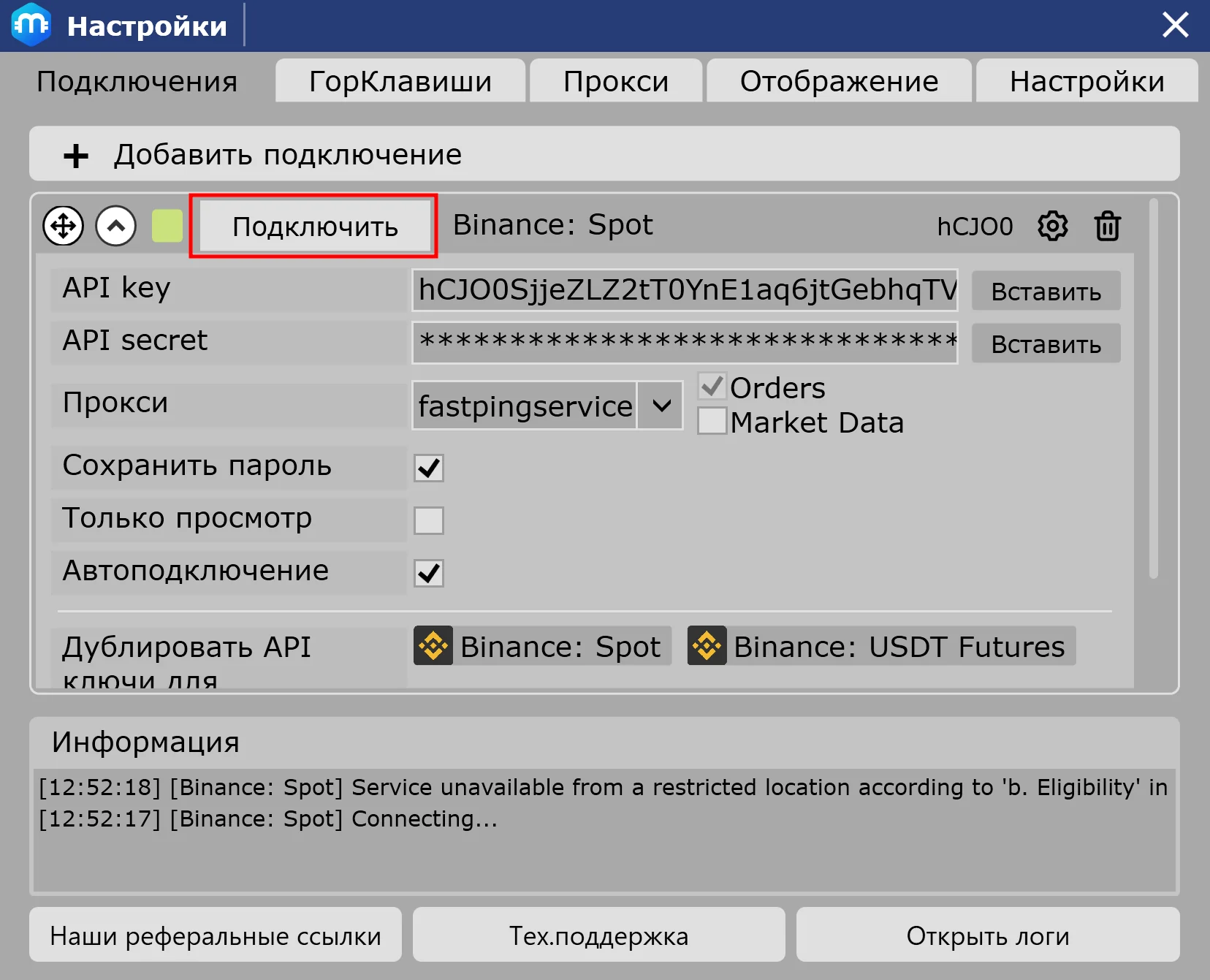Click Binance USDT Futures duplicate icon

[707, 646]
